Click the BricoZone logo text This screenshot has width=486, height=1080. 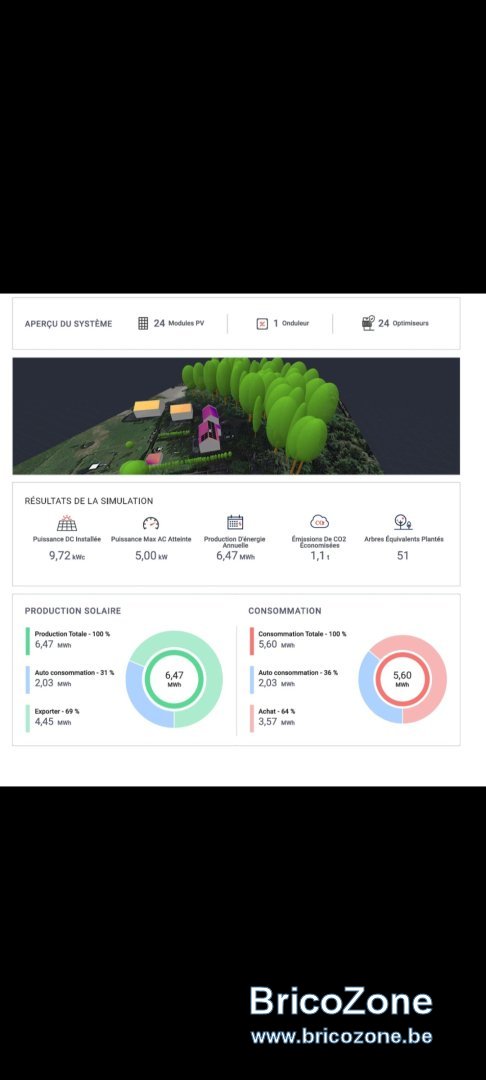pyautogui.click(x=341, y=1001)
